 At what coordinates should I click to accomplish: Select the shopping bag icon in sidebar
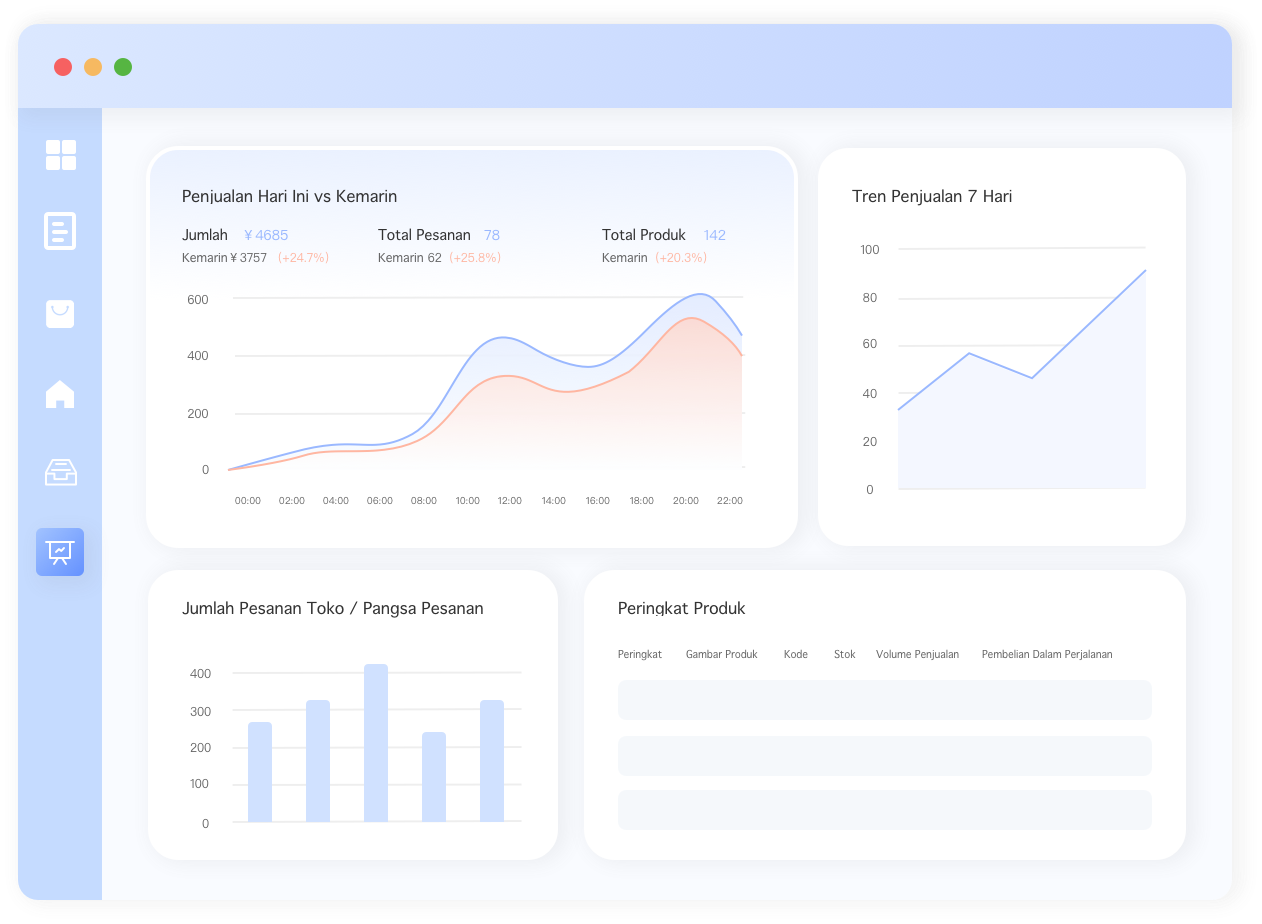tap(60, 314)
